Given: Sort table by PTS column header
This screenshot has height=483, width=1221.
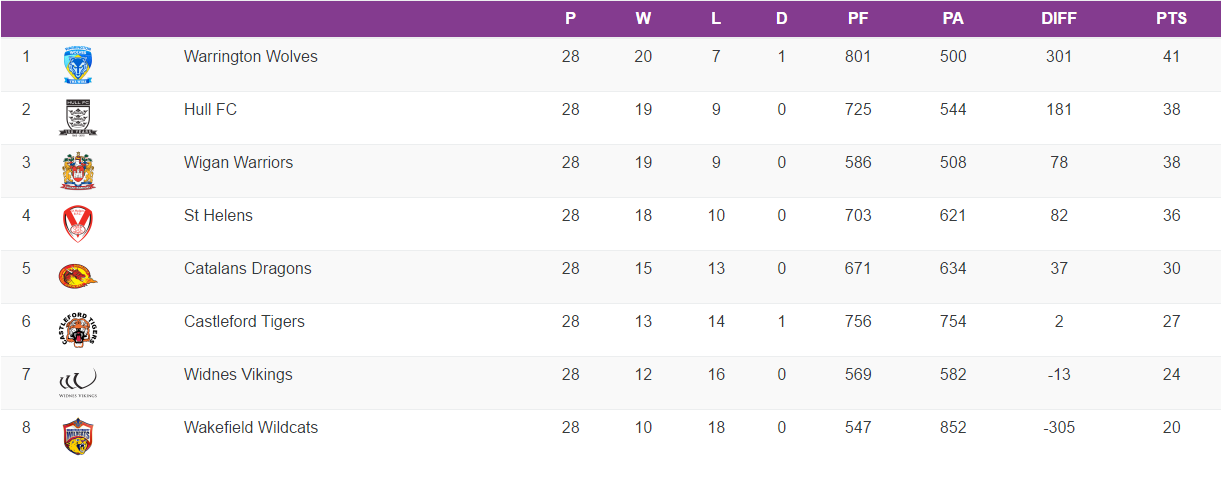Looking at the screenshot, I should pos(1171,18).
